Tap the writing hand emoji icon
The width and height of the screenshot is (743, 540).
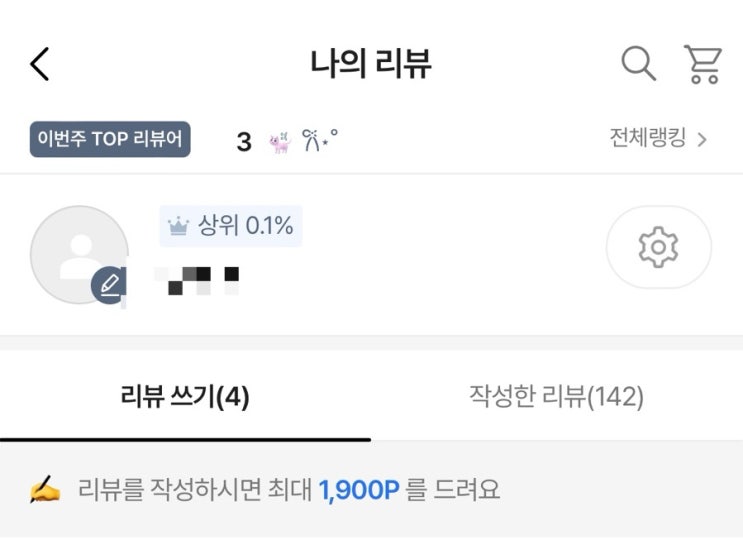pyautogui.click(x=45, y=490)
